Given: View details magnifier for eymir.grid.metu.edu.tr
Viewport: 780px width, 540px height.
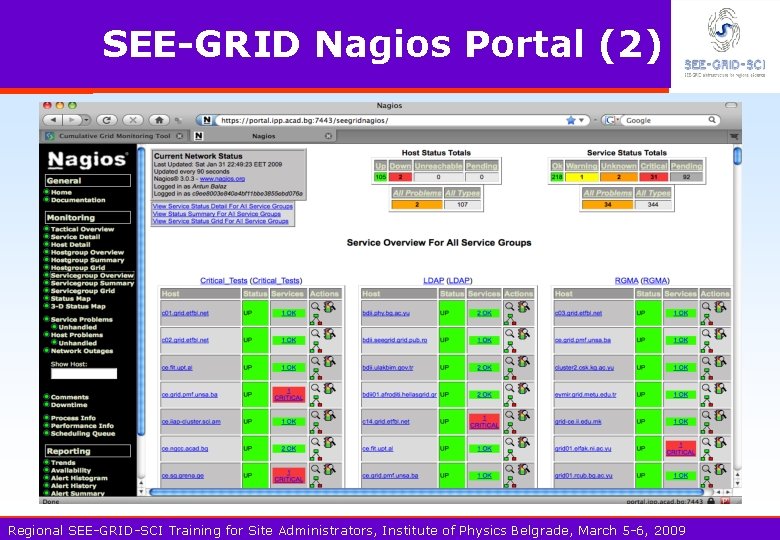Looking at the screenshot, I should 706,387.
